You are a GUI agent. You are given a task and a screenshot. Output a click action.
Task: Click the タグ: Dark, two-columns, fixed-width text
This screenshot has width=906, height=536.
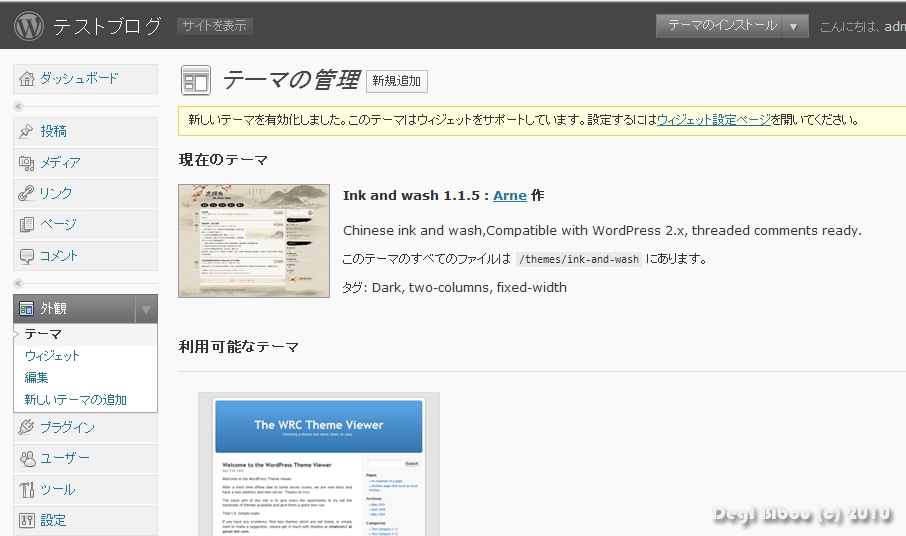click(454, 288)
